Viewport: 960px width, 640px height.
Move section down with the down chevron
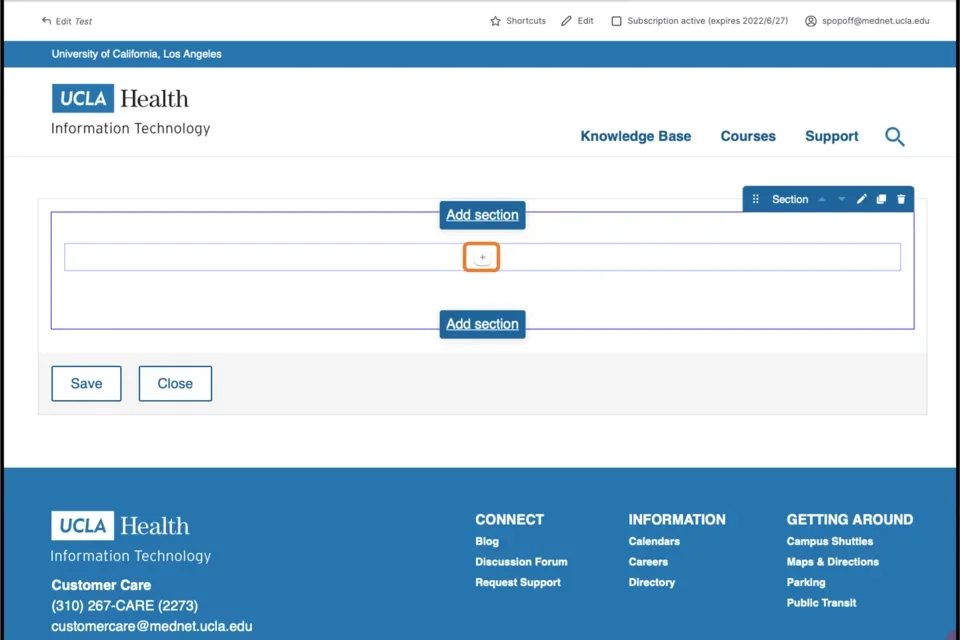840,199
